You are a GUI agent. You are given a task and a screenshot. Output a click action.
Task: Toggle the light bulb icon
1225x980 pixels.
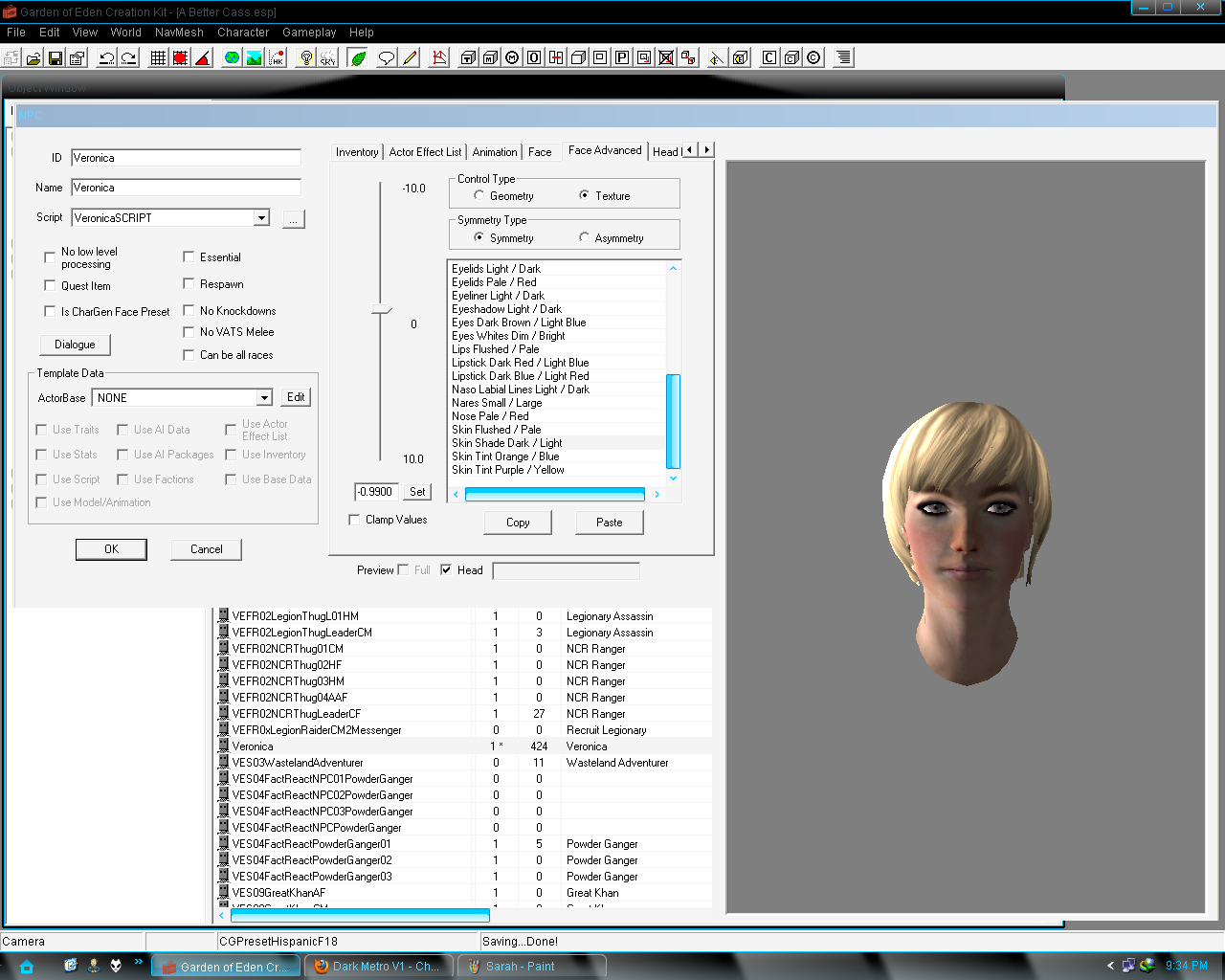305,58
